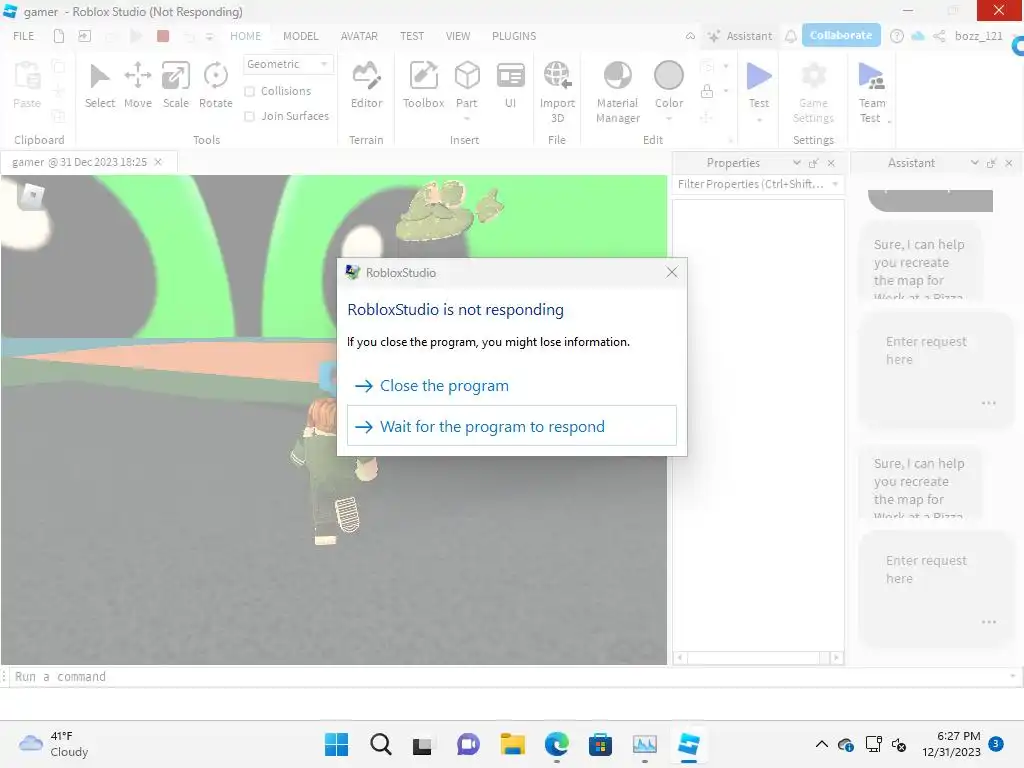Screen dimensions: 1024x768
Task: Open the Material Manager
Action: pyautogui.click(x=617, y=91)
